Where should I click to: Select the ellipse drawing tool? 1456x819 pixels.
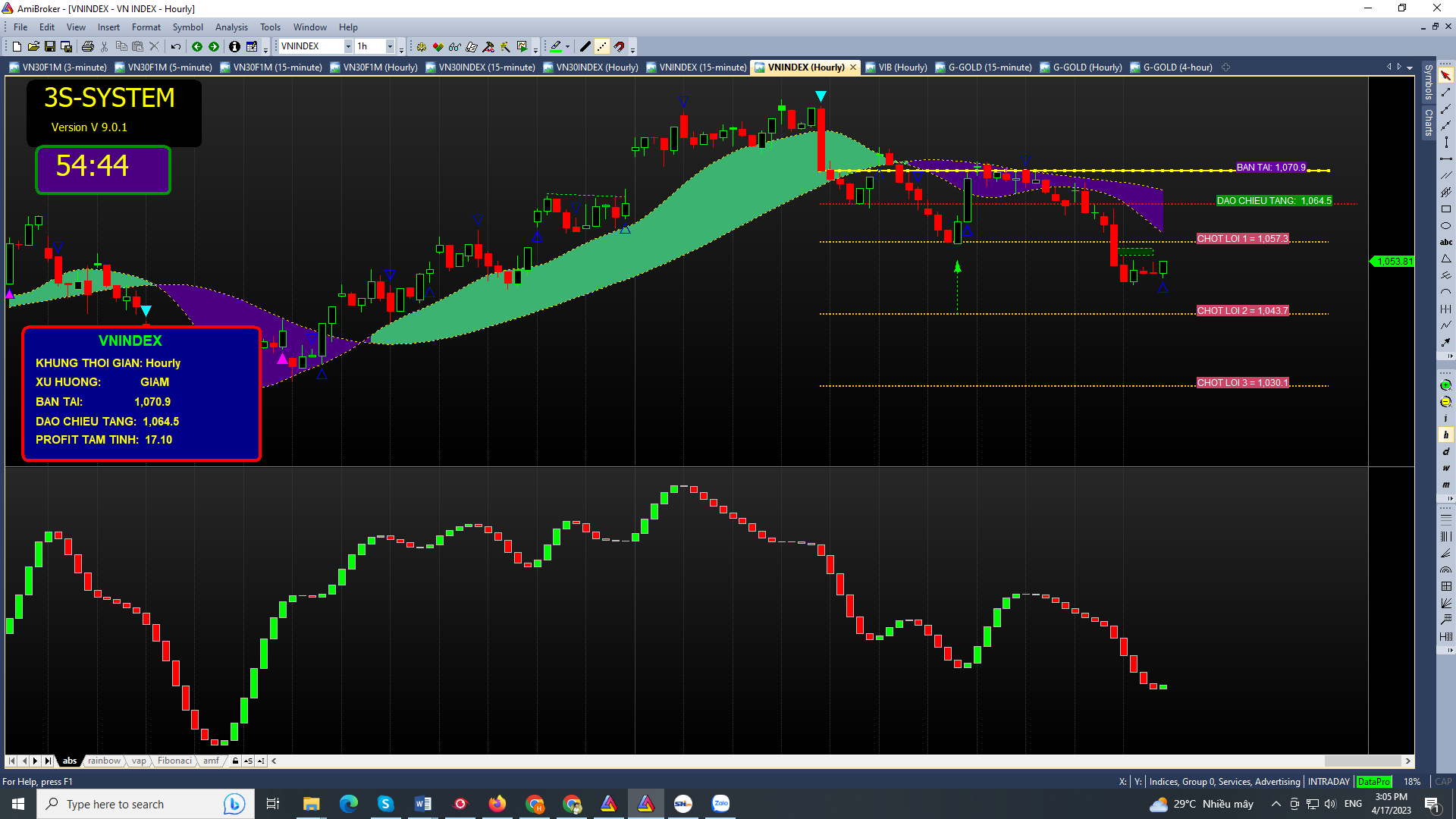pos(1445,226)
